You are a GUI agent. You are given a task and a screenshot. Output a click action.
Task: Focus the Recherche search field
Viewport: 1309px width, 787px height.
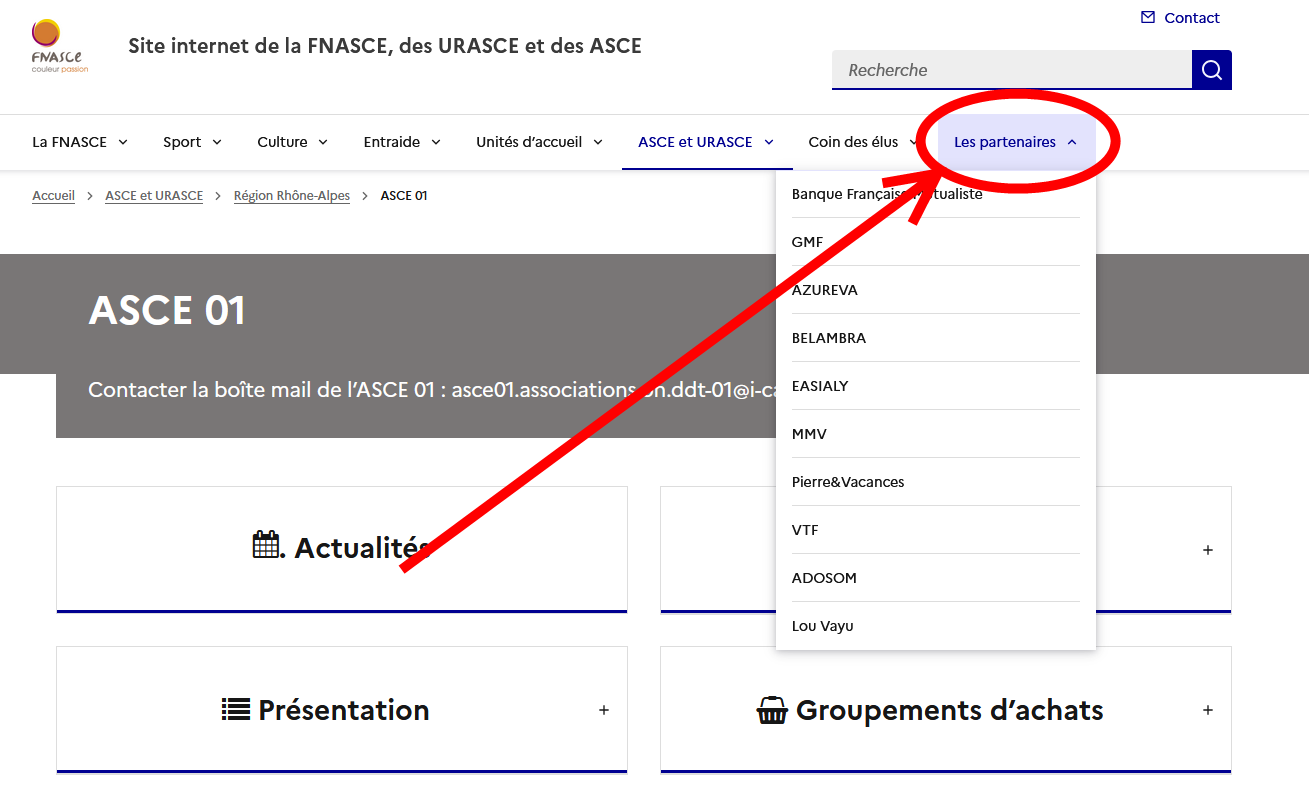pos(1012,70)
